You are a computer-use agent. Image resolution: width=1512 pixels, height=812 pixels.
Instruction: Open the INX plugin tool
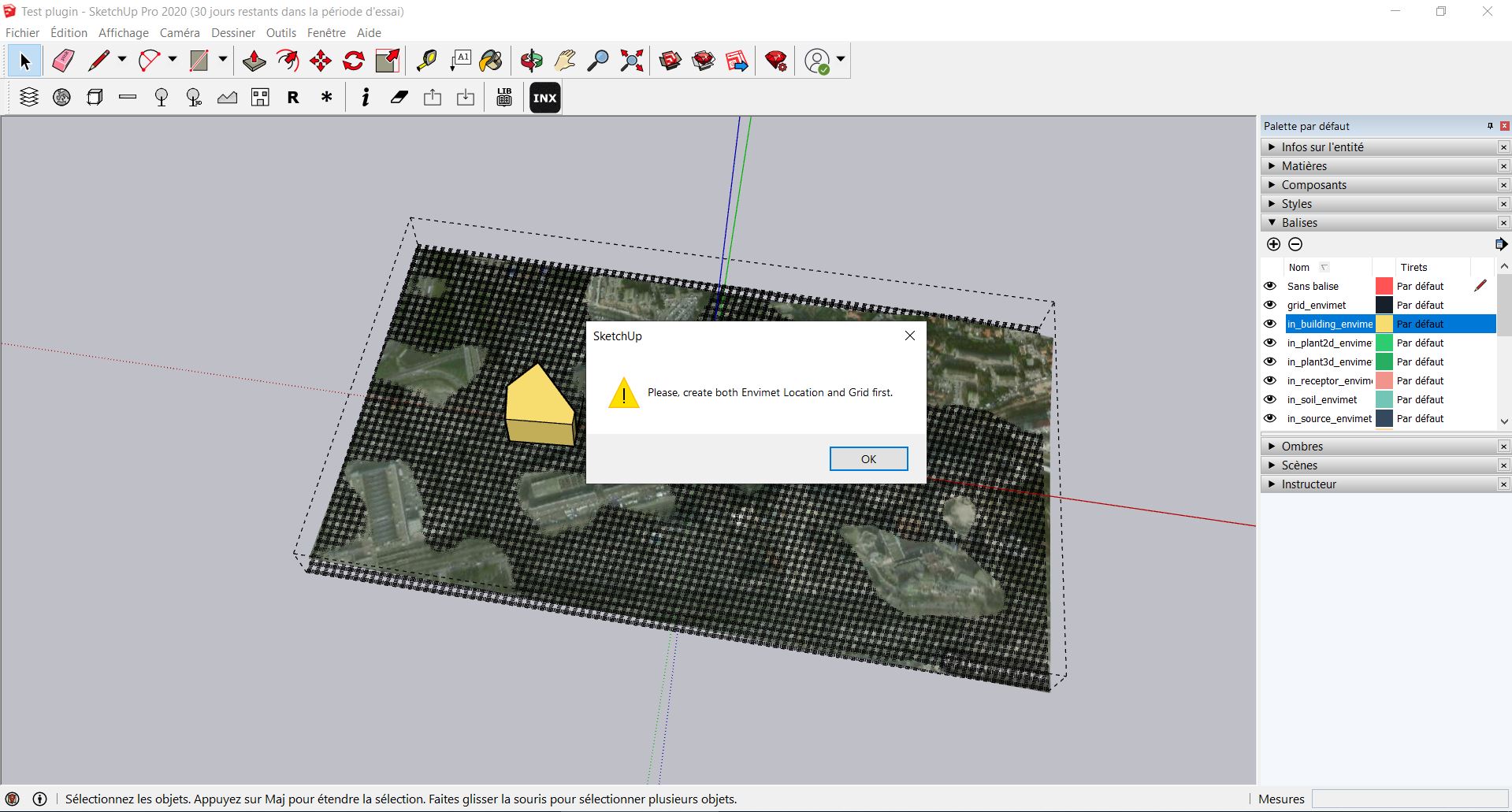[544, 97]
